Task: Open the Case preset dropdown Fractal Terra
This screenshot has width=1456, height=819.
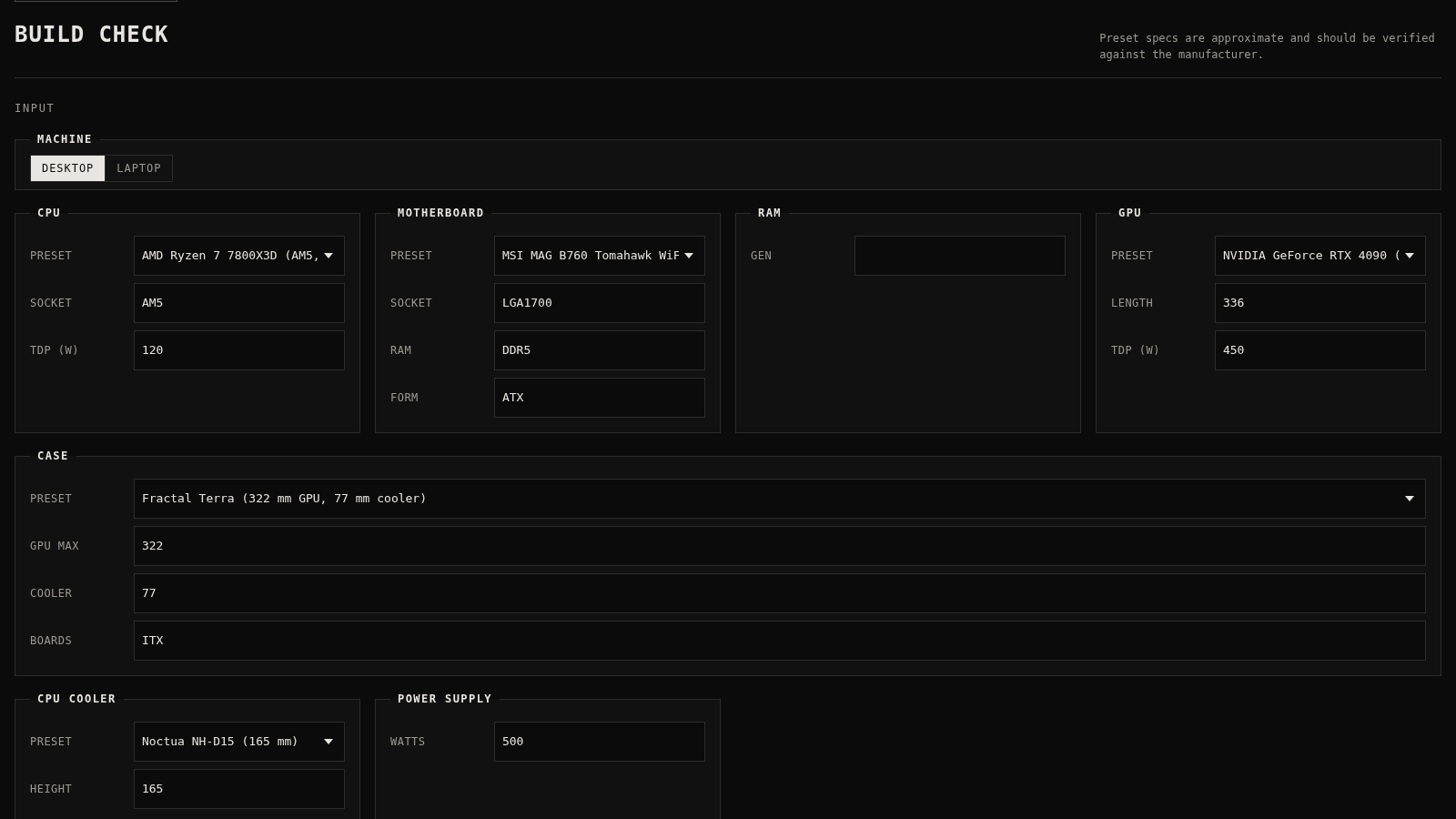Action: pos(780,499)
